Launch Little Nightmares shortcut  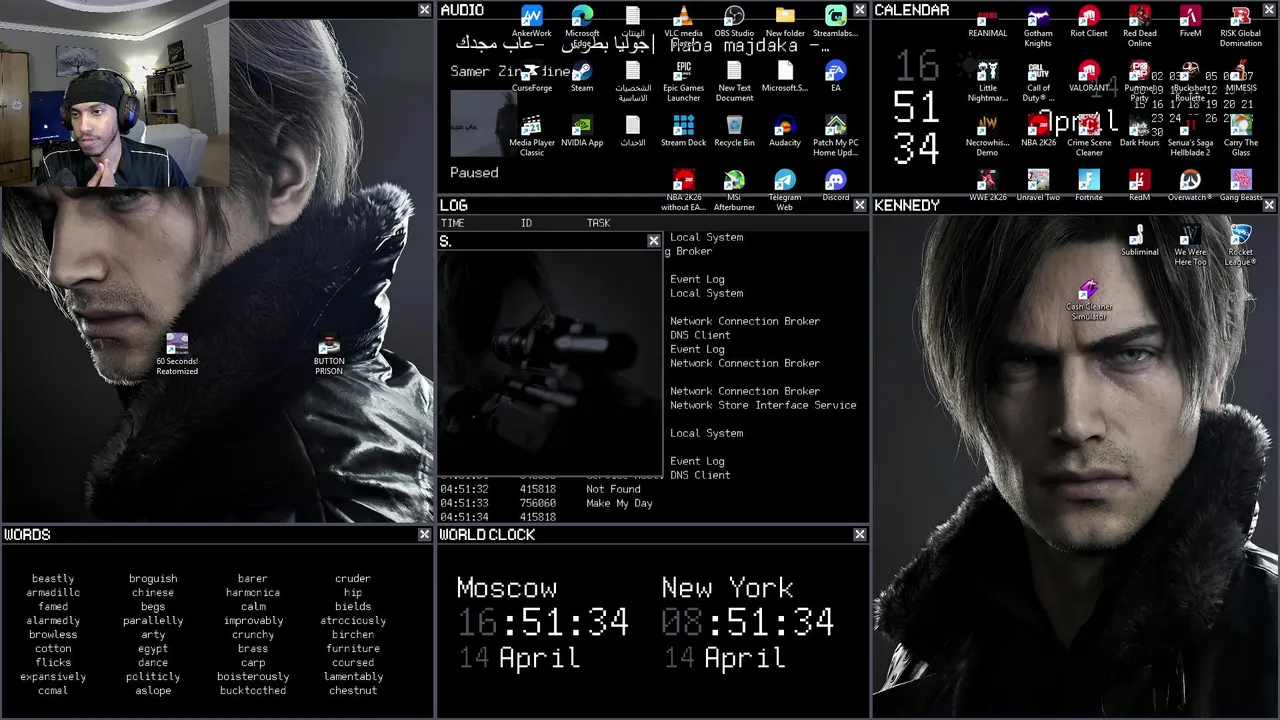[987, 81]
